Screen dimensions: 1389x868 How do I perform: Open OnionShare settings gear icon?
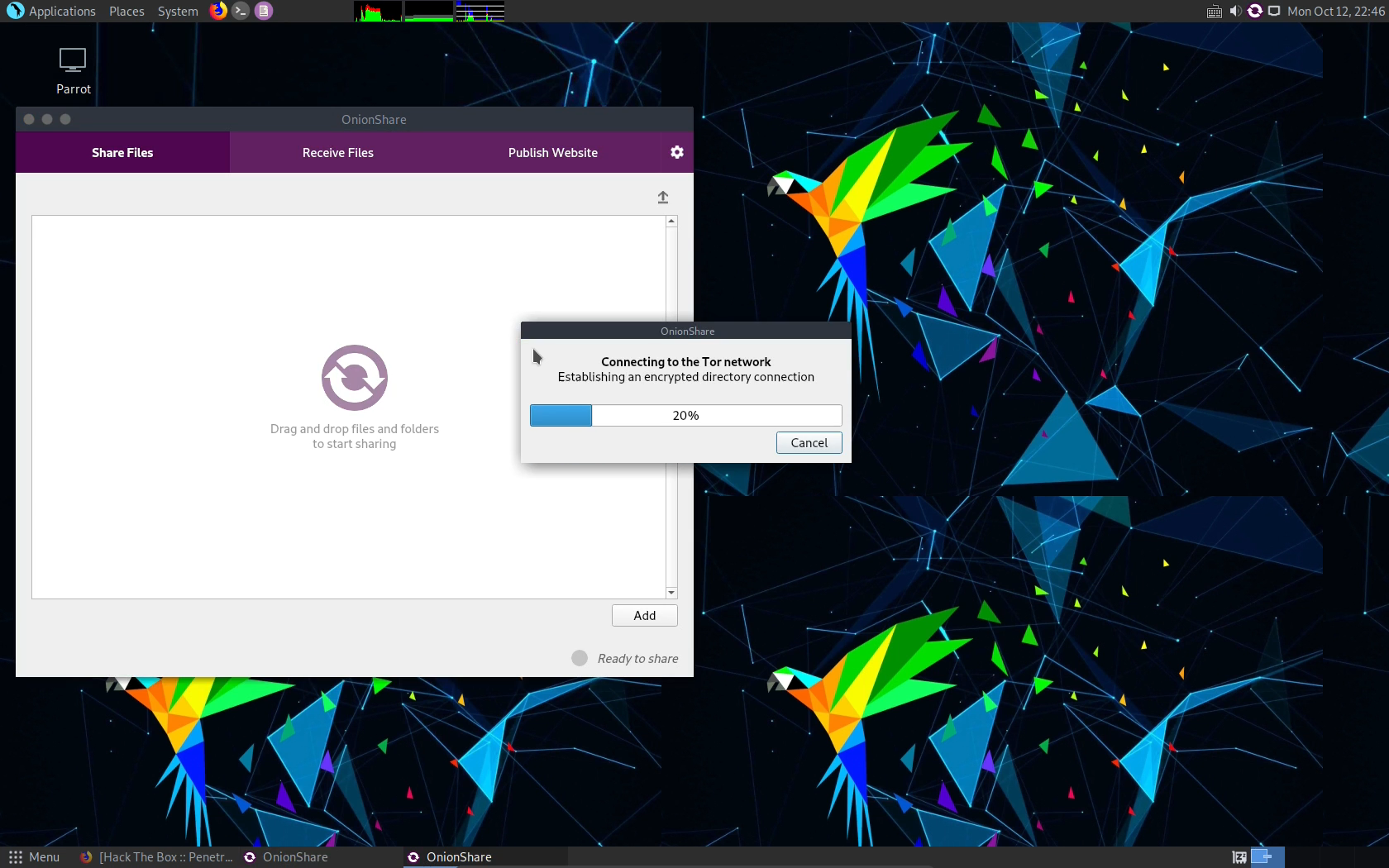pos(676,152)
